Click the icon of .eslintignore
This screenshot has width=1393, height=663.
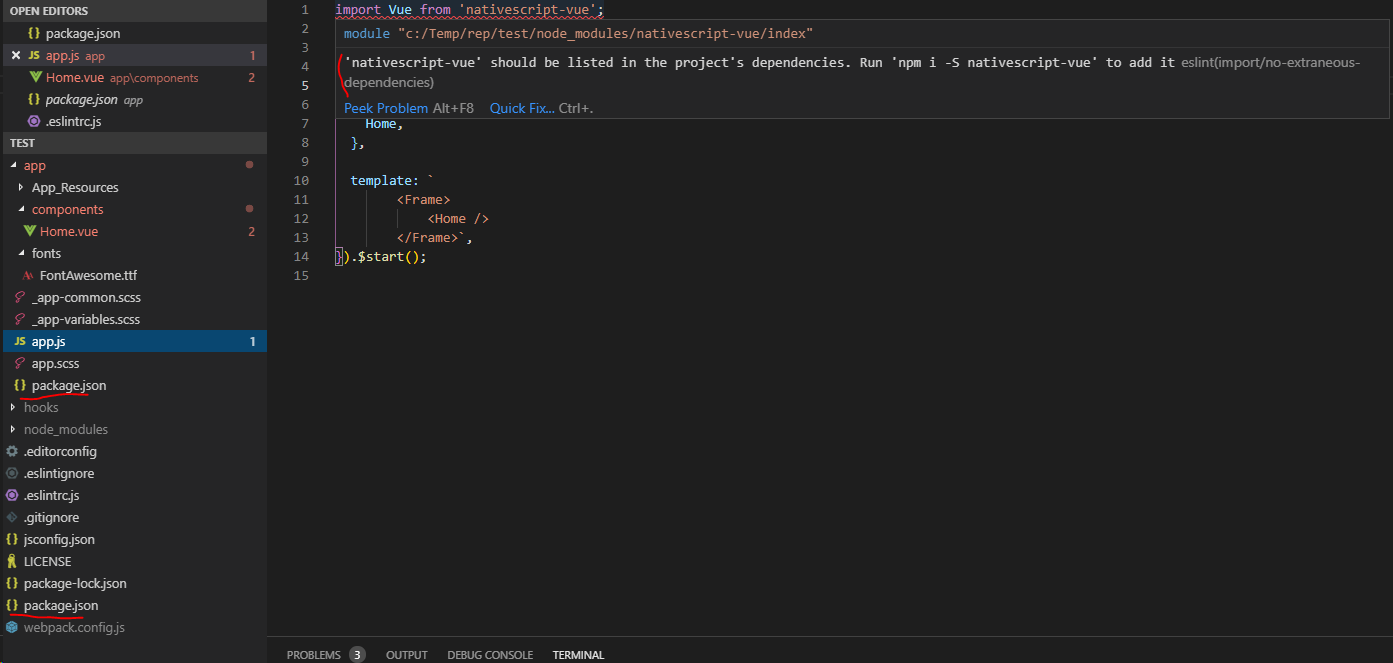[x=12, y=474]
